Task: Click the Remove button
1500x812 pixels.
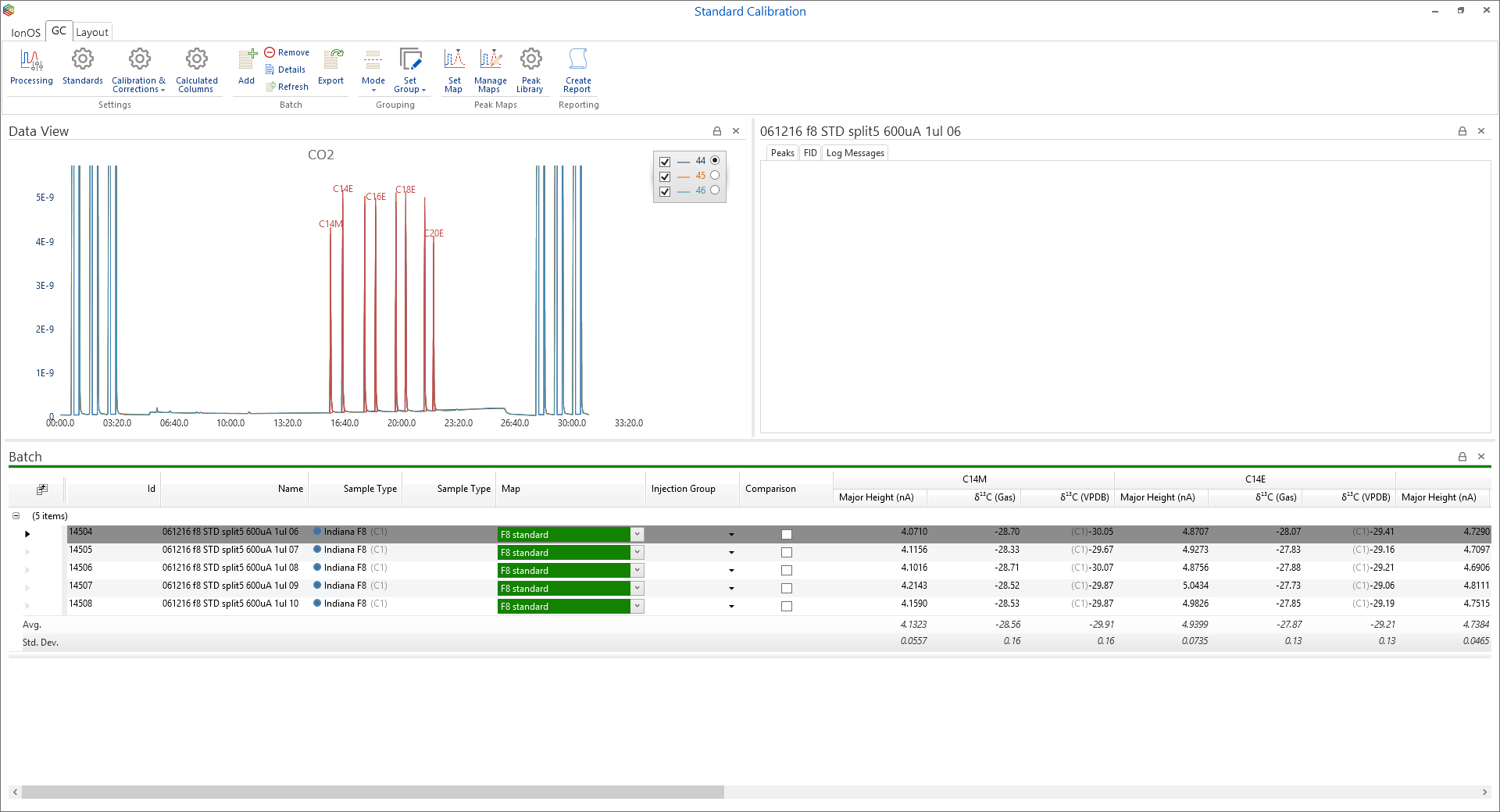Action: pyautogui.click(x=287, y=52)
